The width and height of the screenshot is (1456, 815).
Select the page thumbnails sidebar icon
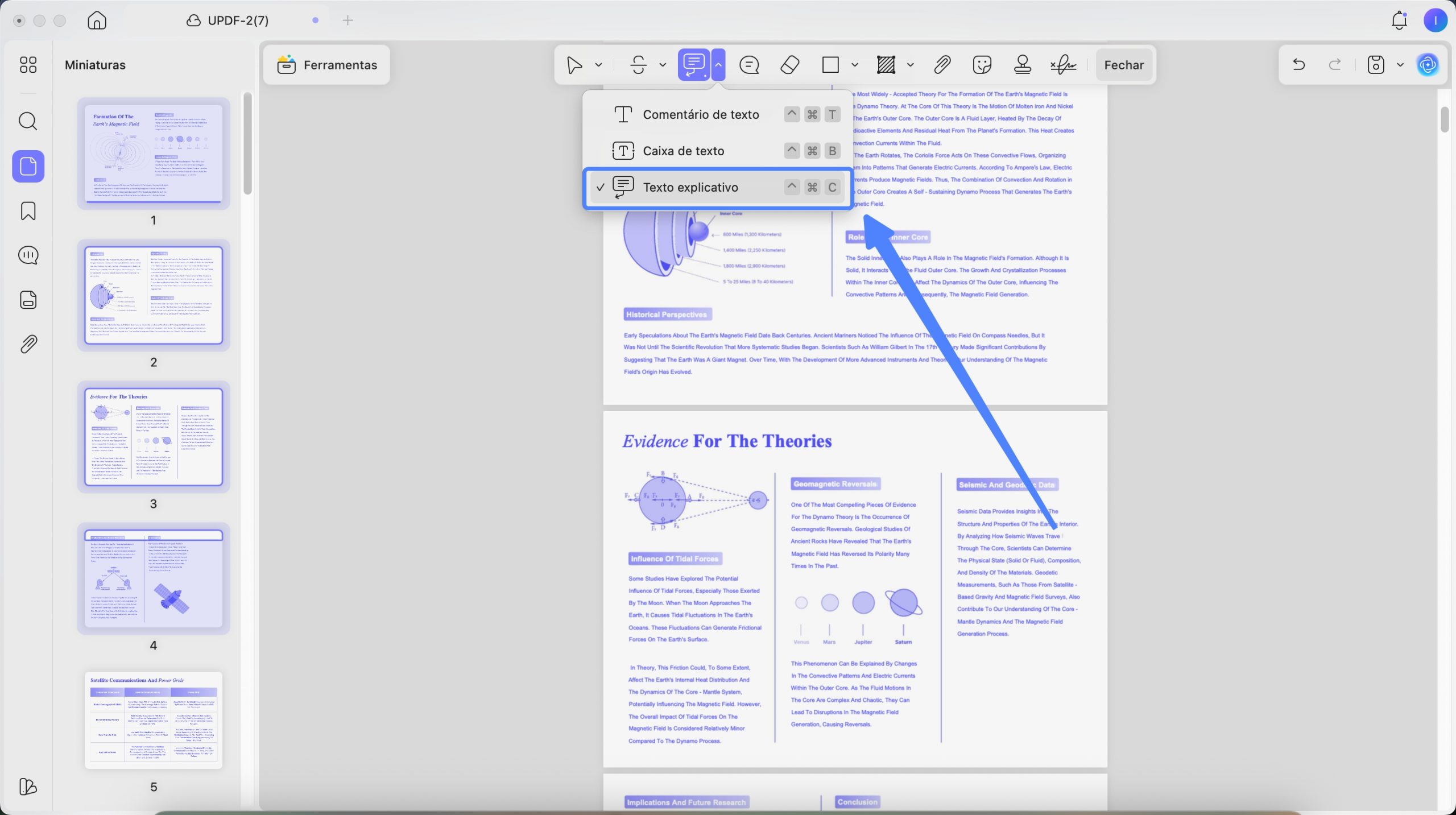28,166
